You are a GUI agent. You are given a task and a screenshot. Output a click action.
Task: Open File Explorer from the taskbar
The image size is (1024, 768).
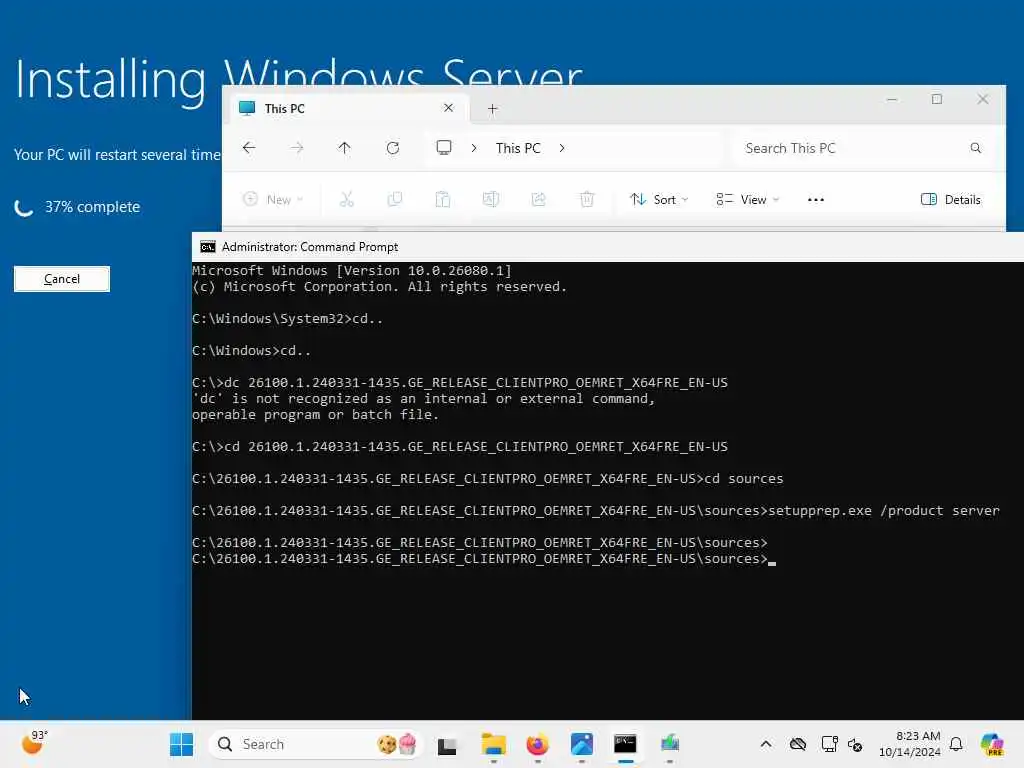point(494,744)
